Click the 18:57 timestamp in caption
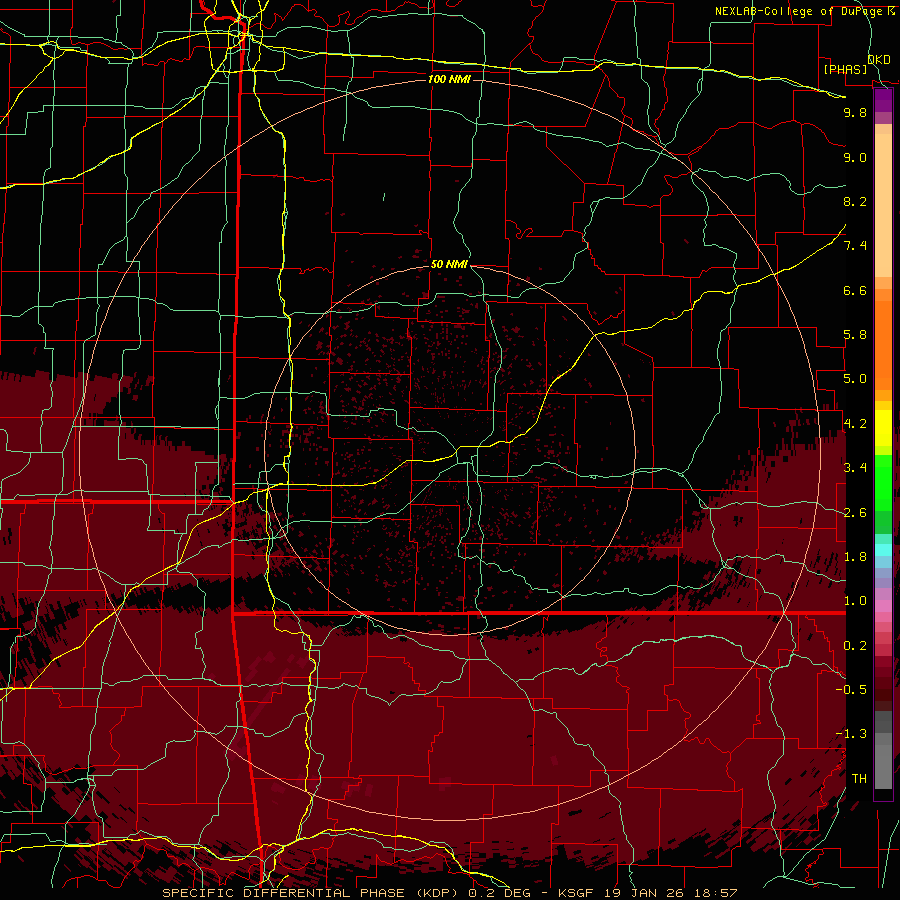 coord(717,893)
